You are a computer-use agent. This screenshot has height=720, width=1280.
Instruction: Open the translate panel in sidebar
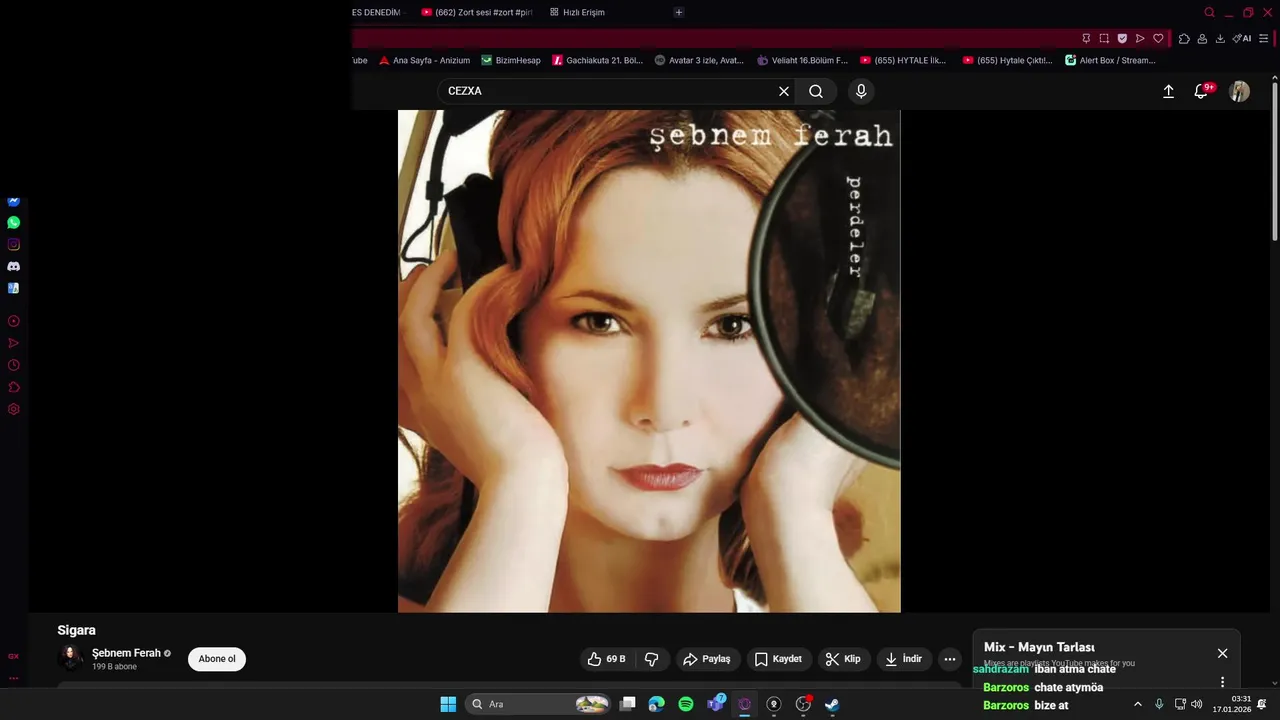click(x=13, y=288)
